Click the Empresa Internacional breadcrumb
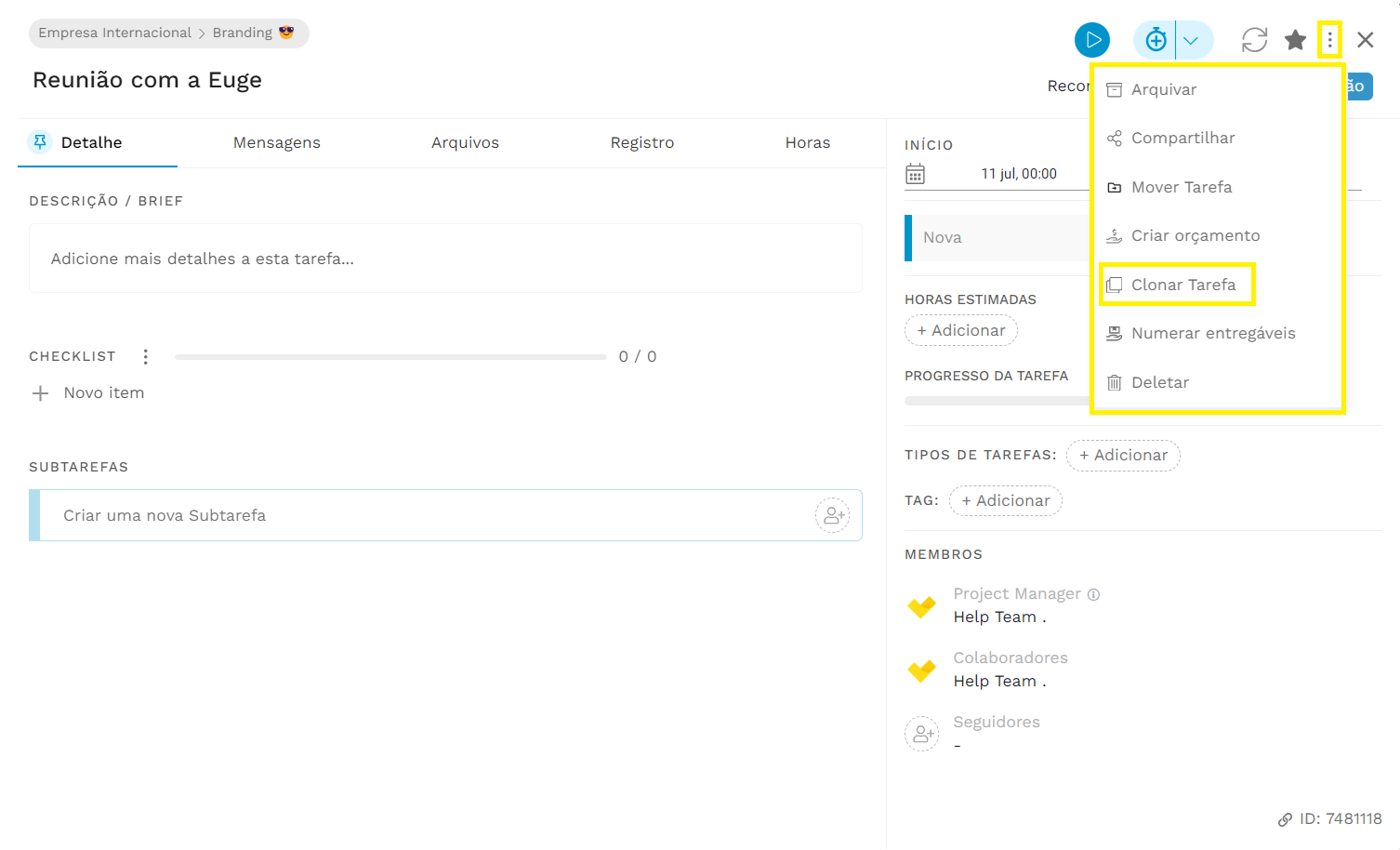The height and width of the screenshot is (850, 1400). click(114, 33)
